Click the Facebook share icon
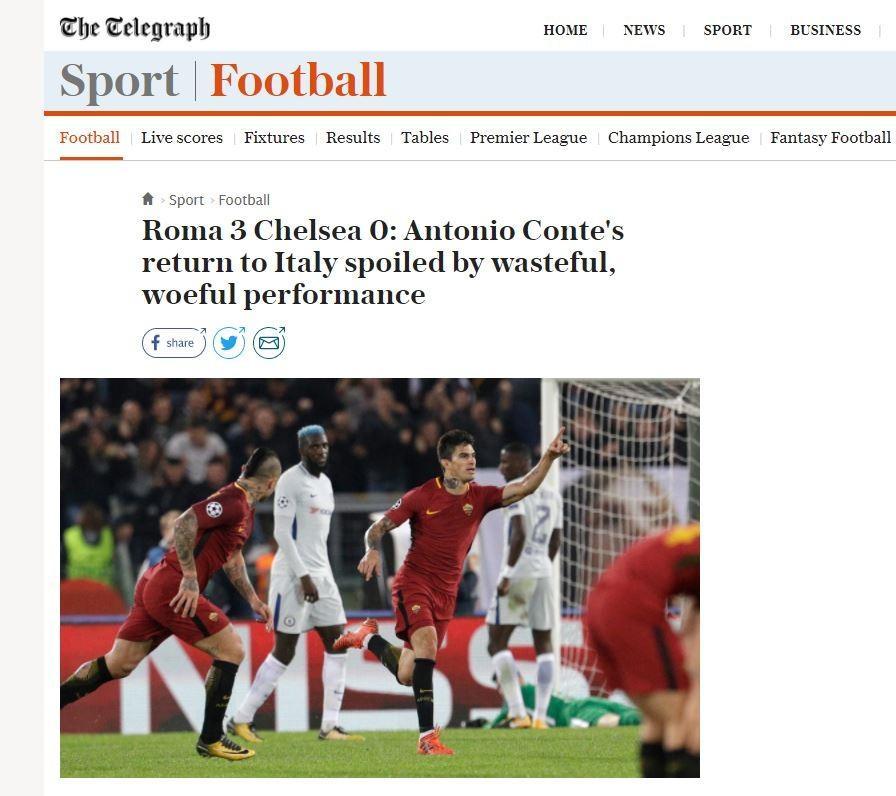The height and width of the screenshot is (796, 896). 174,343
